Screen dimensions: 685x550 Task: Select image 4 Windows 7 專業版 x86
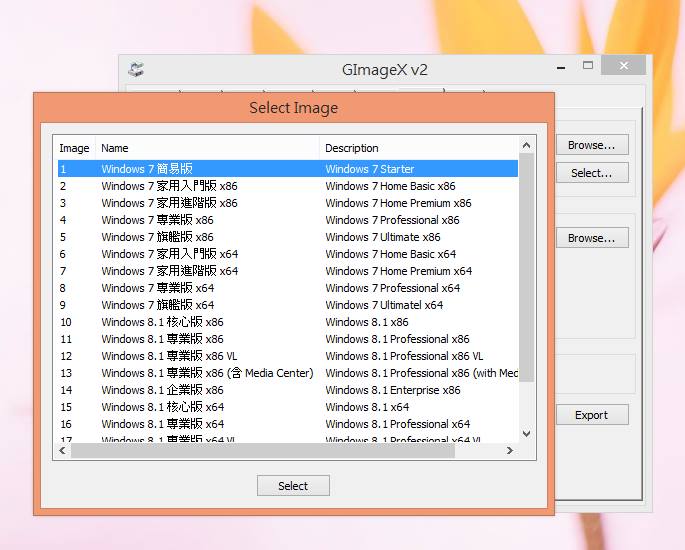tap(288, 220)
